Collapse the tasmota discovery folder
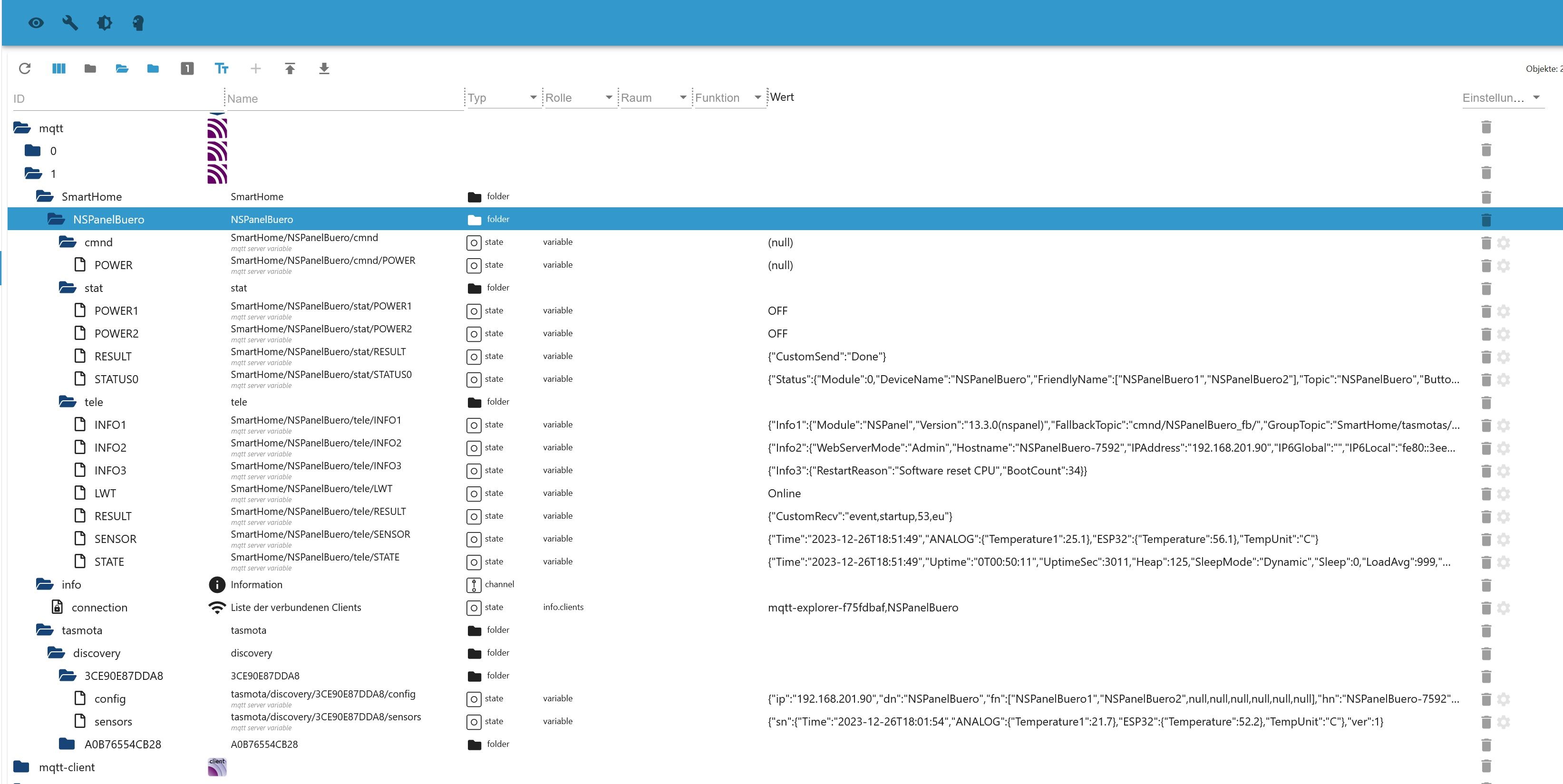Screen dimensions: 1563x784 [56, 652]
